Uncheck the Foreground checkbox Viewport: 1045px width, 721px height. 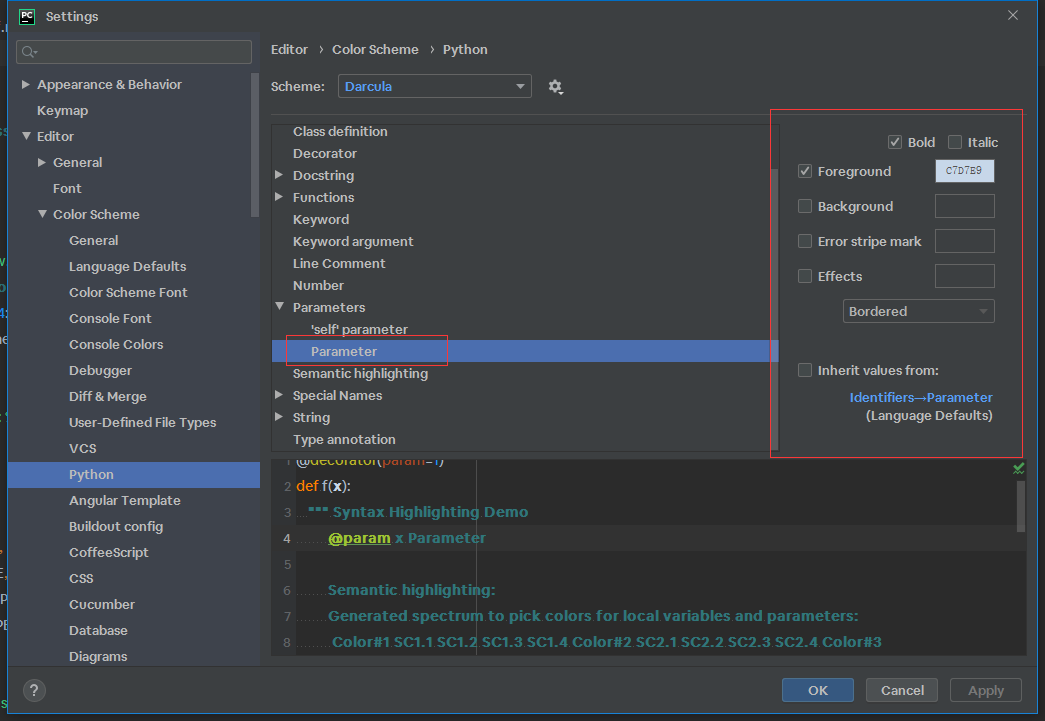[805, 171]
